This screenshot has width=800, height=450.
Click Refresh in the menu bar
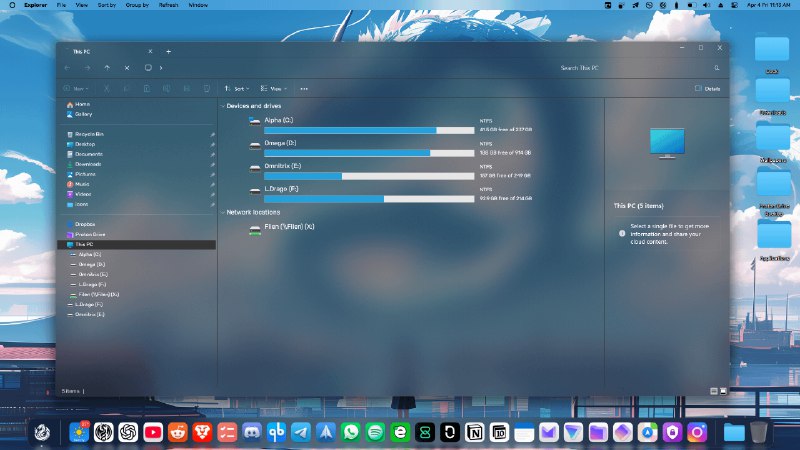click(168, 5)
